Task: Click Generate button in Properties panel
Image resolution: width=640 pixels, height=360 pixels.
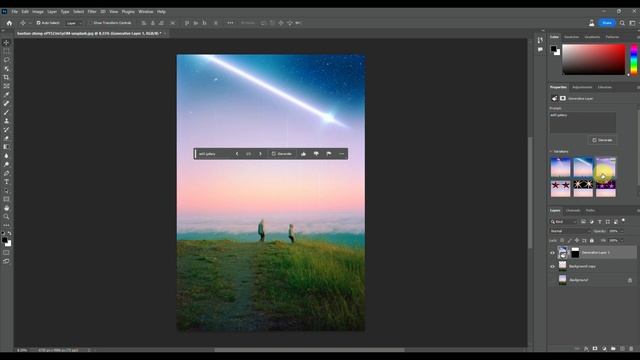Action: coord(602,140)
